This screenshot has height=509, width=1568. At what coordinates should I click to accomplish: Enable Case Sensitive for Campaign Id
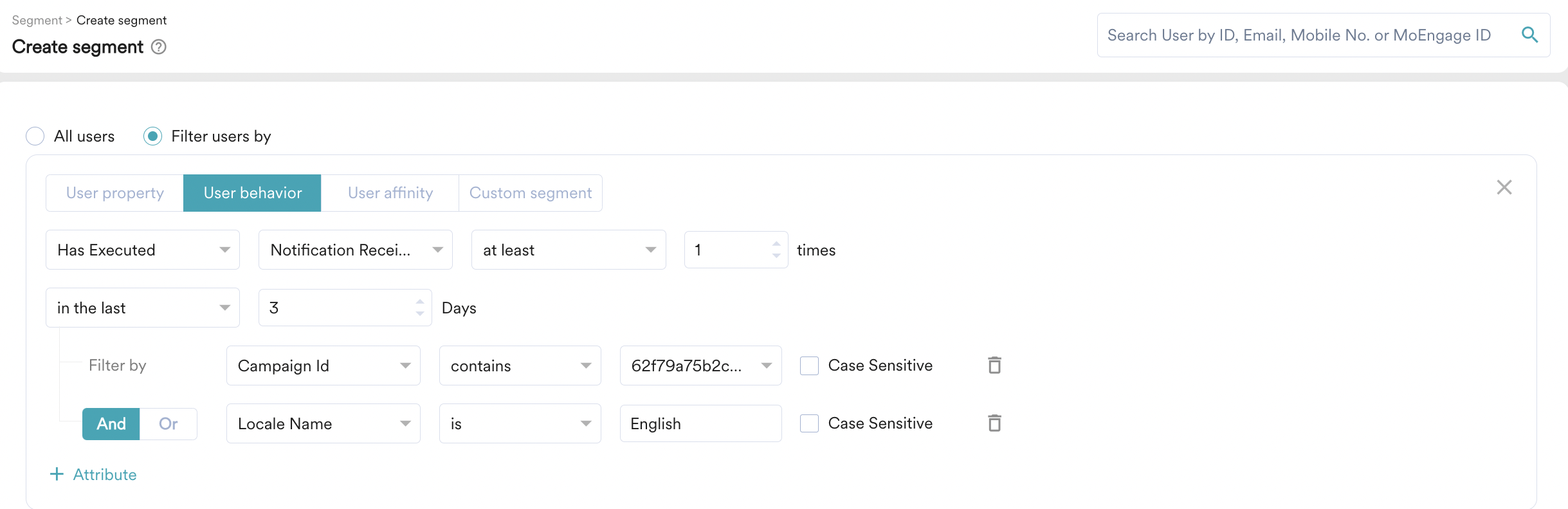click(x=809, y=366)
